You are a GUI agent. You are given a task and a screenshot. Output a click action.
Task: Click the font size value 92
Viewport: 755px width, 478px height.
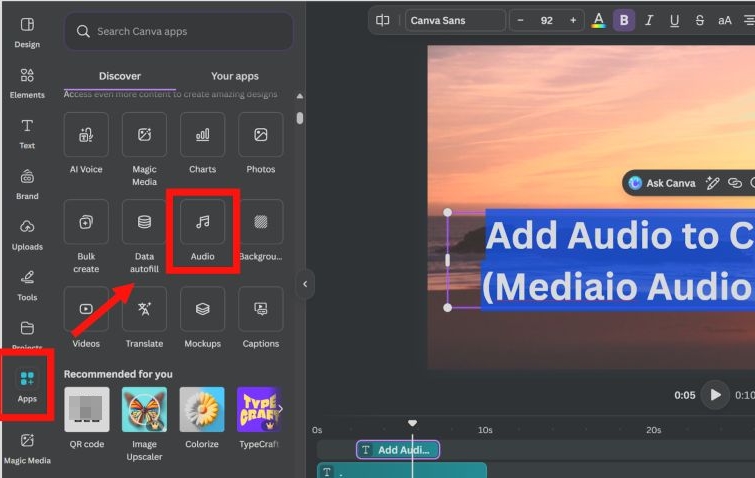click(547, 21)
